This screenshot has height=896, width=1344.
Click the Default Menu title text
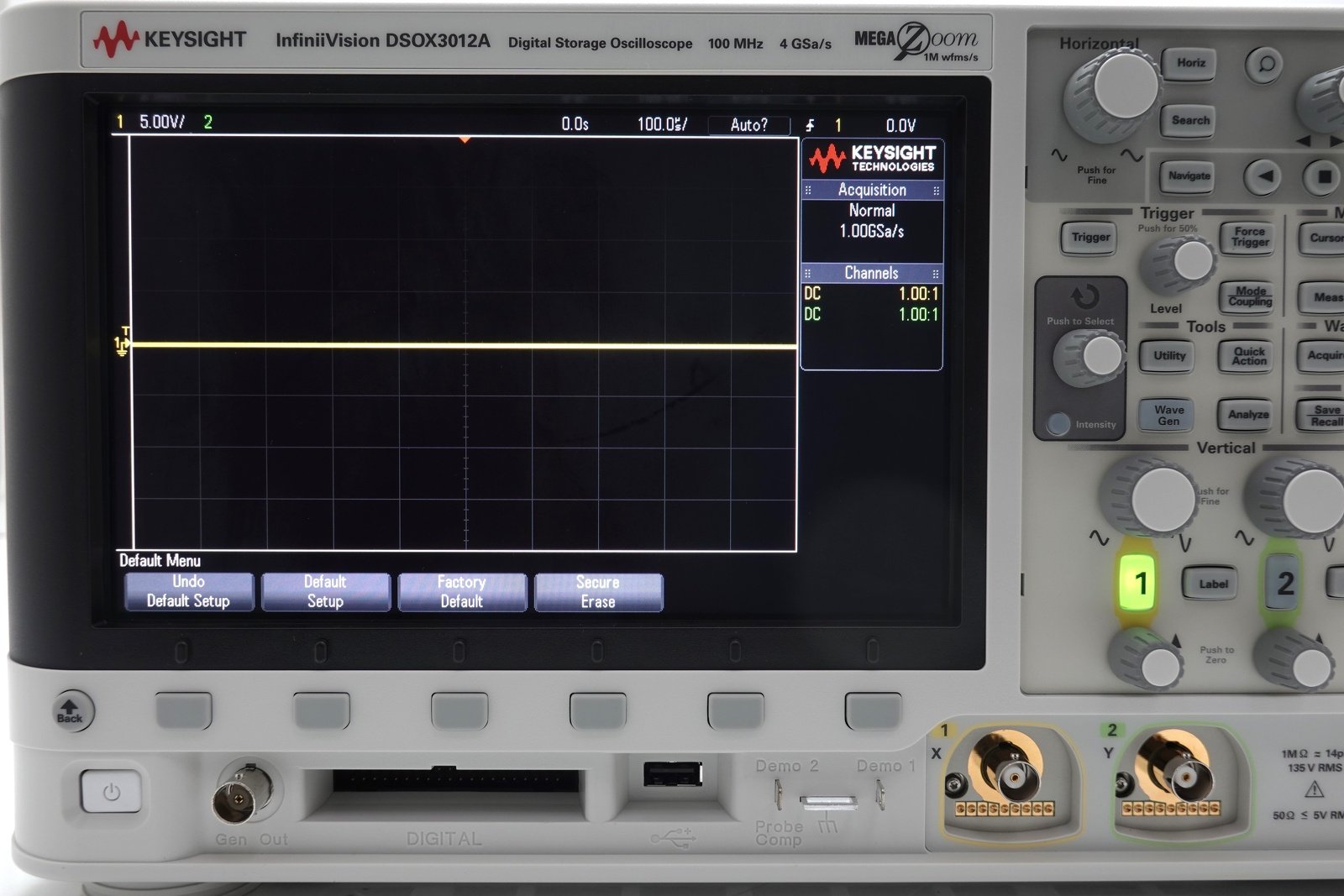160,561
